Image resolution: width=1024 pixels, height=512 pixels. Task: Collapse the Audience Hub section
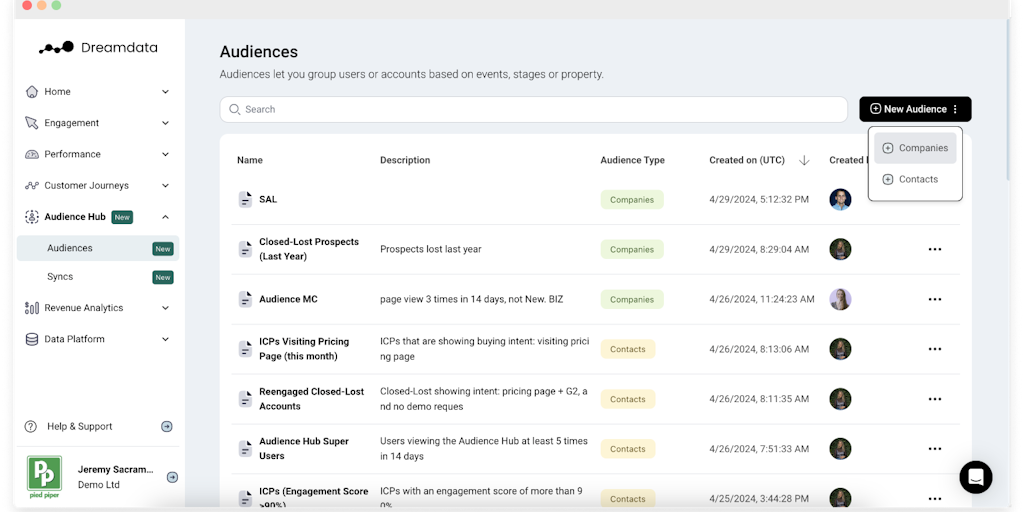coord(165,217)
